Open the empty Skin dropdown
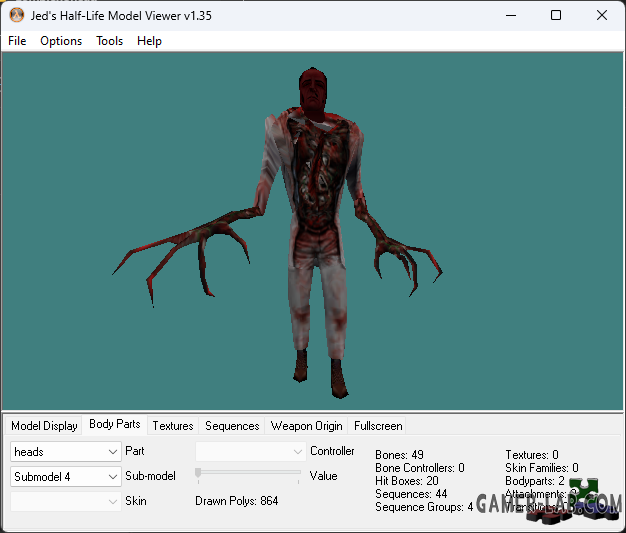Viewport: 626px width, 533px height. 65,501
